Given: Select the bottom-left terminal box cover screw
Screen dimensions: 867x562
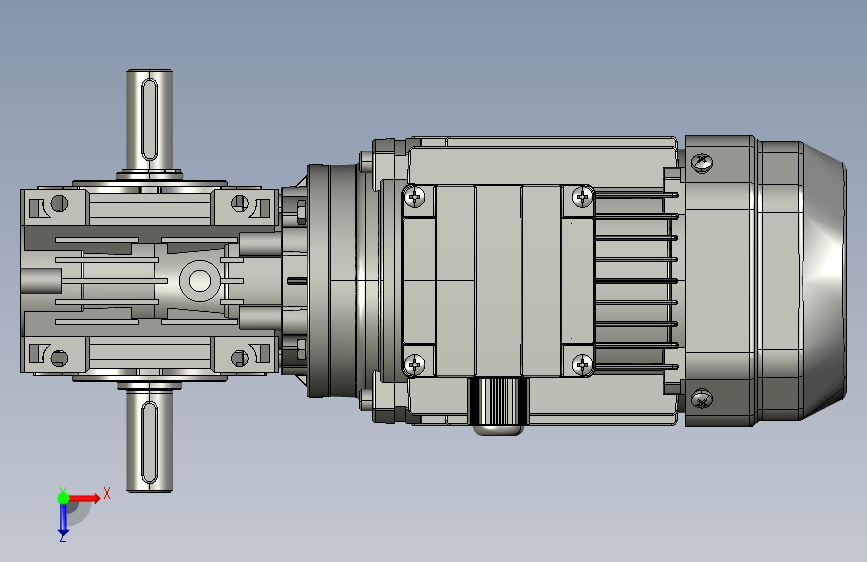Looking at the screenshot, I should pos(414,365).
